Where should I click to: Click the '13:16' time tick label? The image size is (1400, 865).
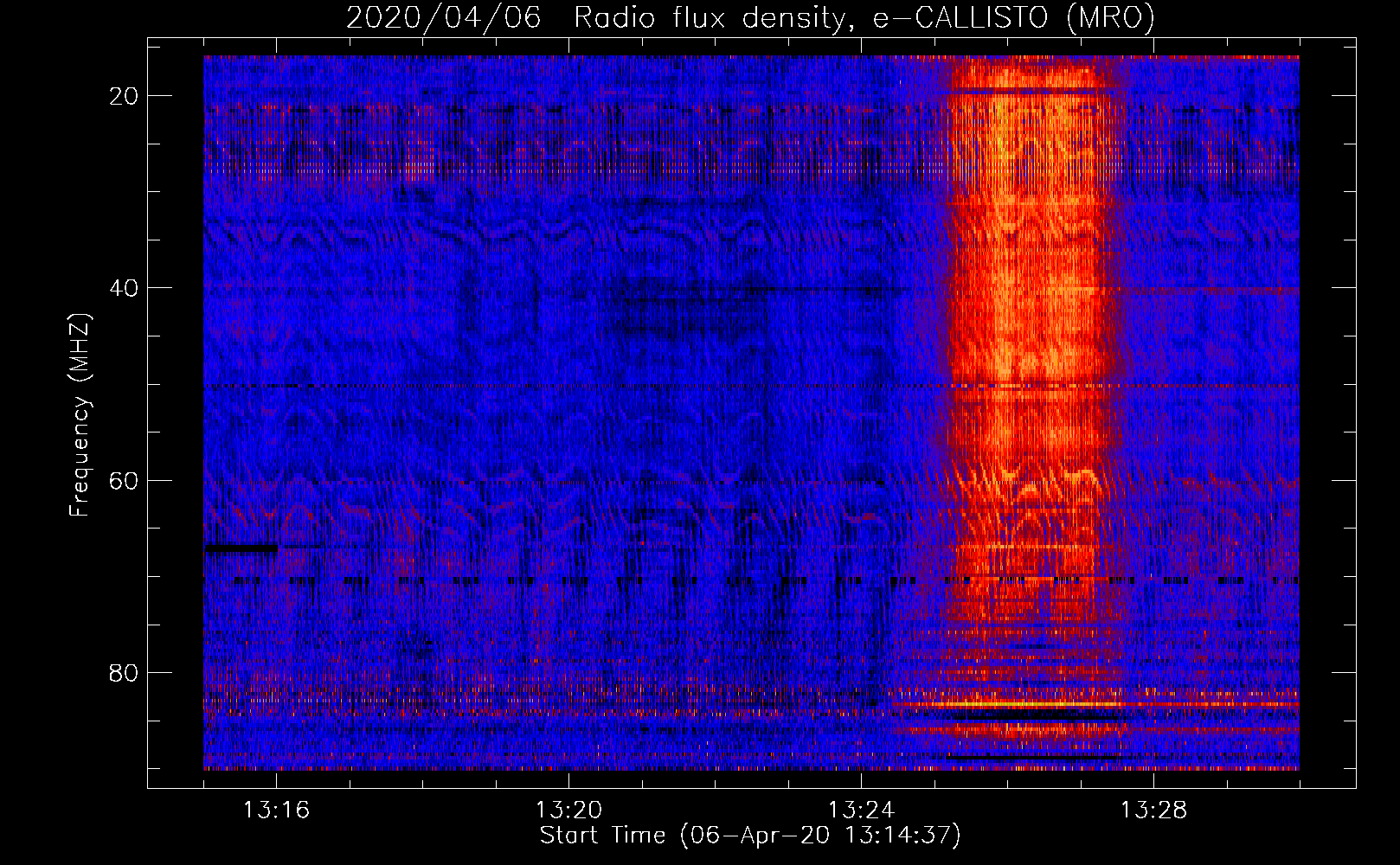pos(276,811)
